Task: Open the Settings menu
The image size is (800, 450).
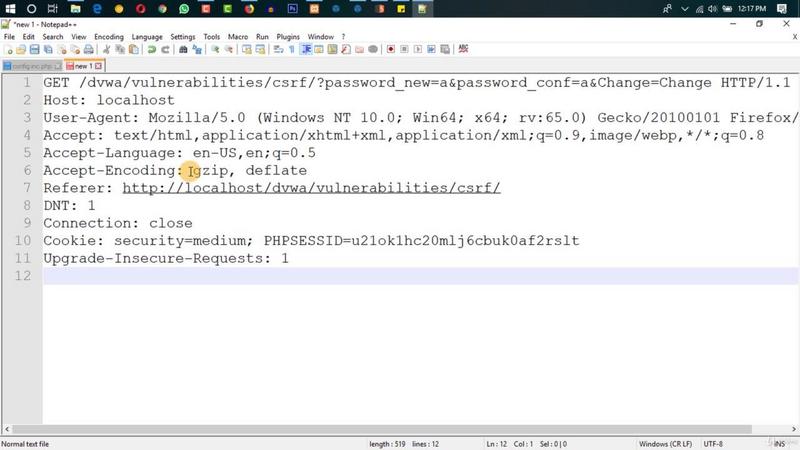Action: (x=183, y=37)
